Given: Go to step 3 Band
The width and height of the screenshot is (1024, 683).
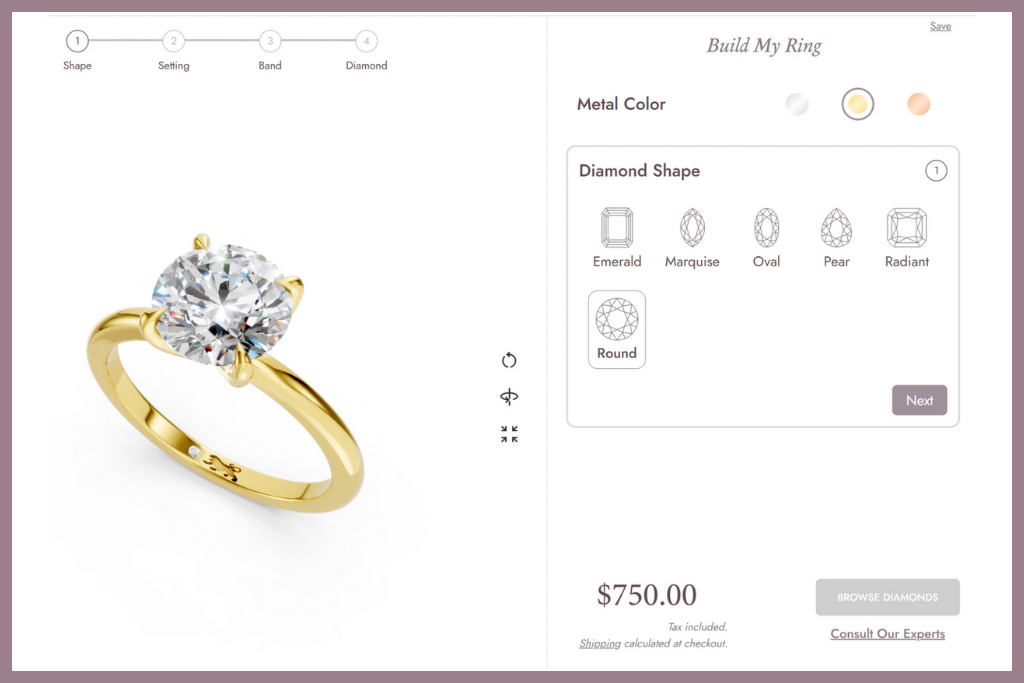Looking at the screenshot, I should 270,41.
